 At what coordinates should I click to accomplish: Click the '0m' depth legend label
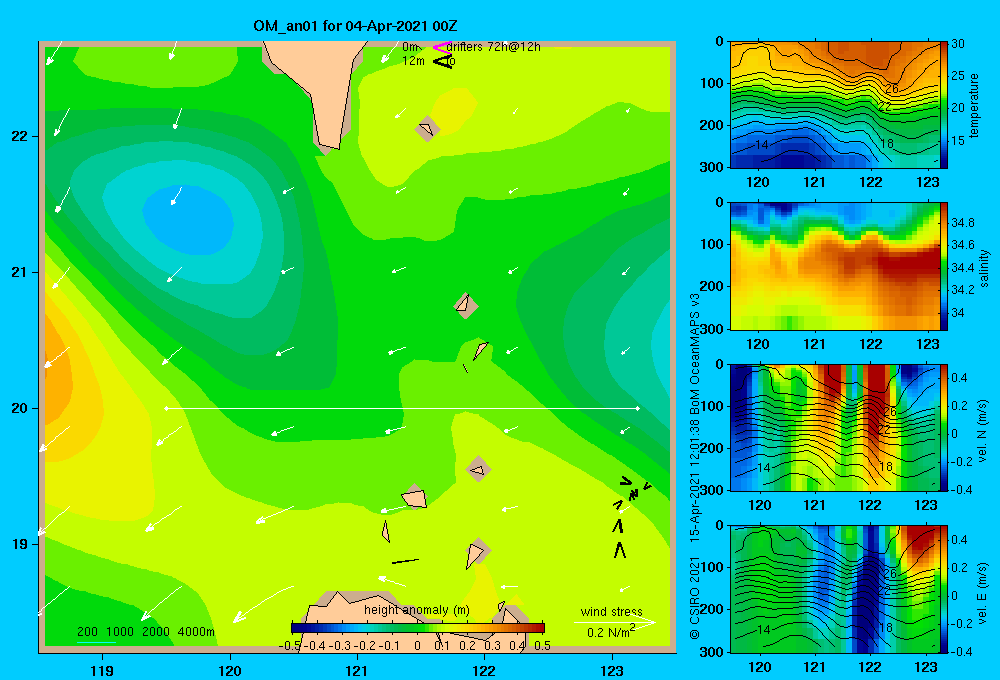411,47
